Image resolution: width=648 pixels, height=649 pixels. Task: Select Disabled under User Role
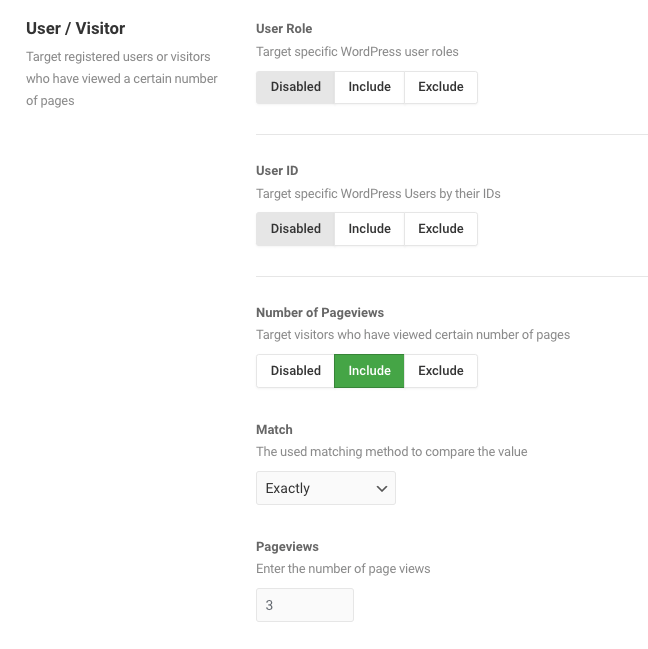pos(295,87)
